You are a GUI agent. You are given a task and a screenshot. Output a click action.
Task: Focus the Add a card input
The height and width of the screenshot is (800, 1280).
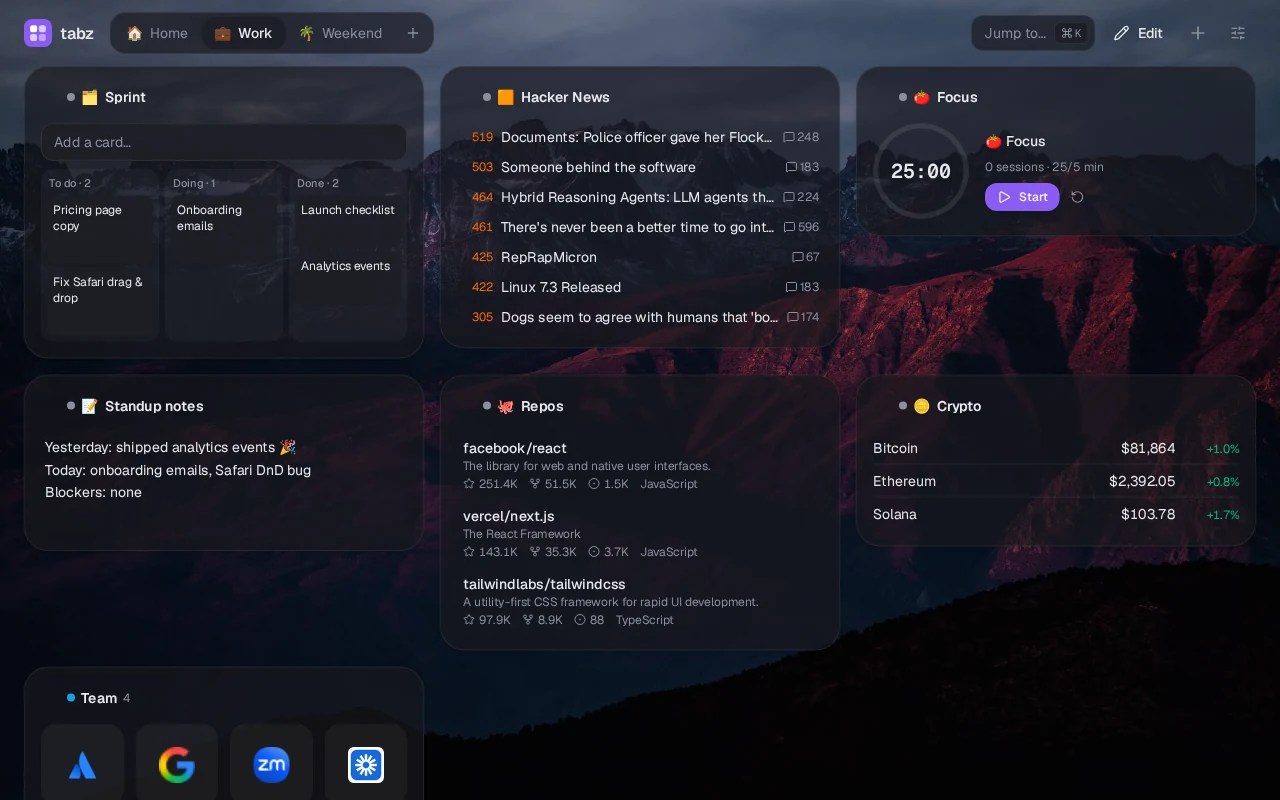(224, 142)
